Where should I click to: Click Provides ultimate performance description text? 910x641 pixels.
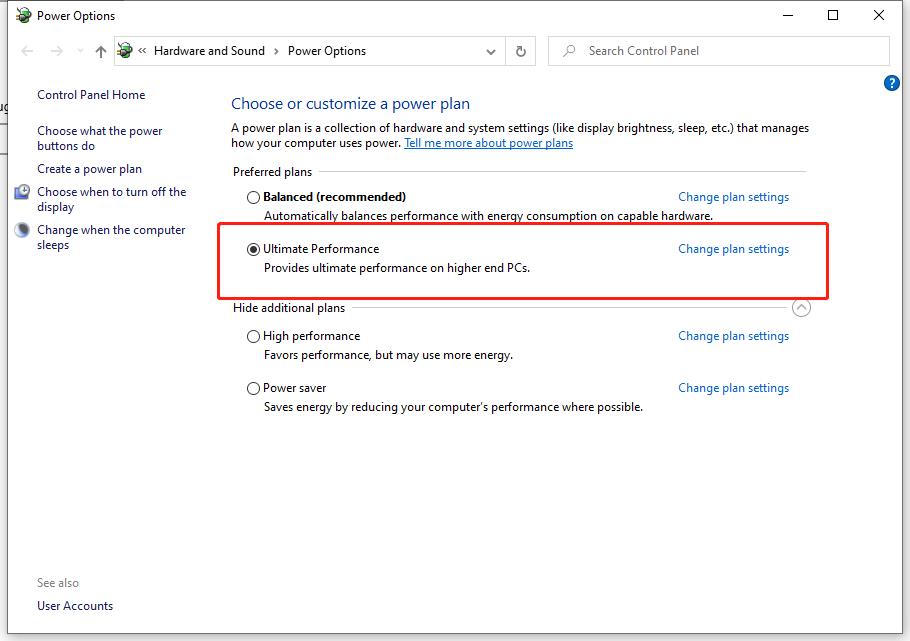[397, 268]
